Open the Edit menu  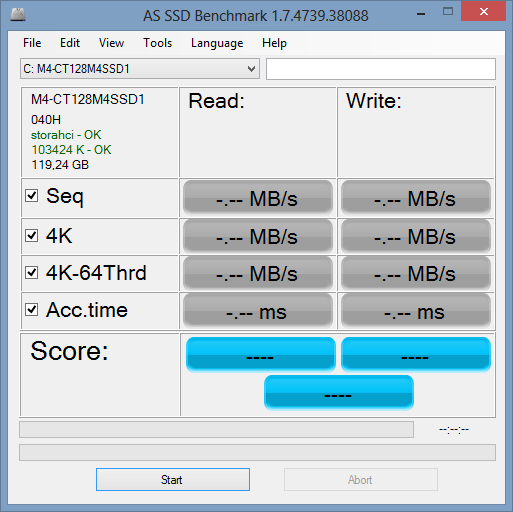click(70, 43)
